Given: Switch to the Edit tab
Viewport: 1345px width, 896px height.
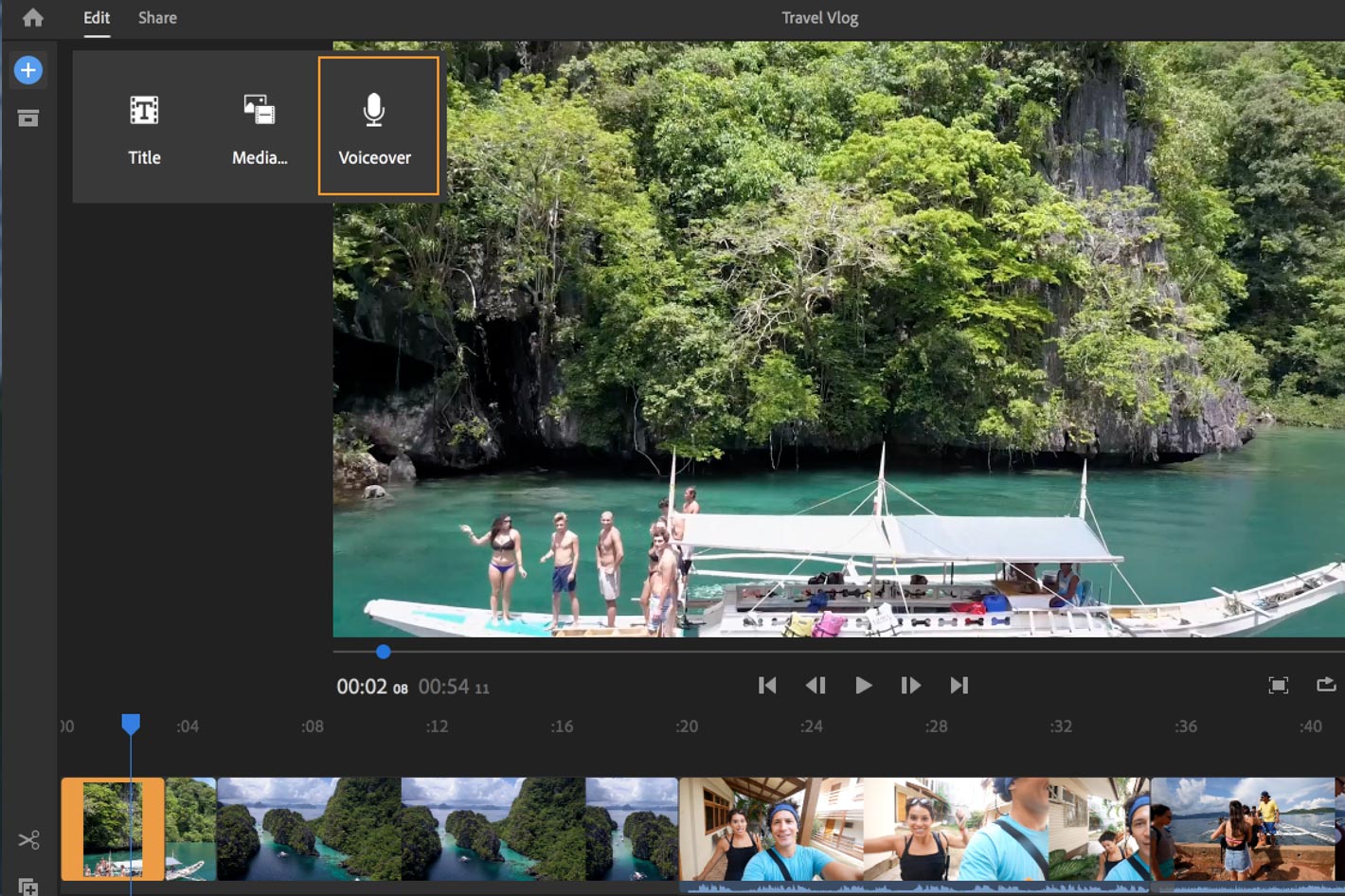Looking at the screenshot, I should click(97, 18).
